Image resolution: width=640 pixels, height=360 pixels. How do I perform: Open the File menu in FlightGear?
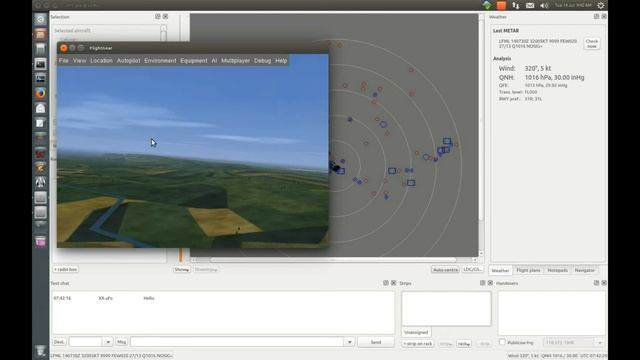64,60
